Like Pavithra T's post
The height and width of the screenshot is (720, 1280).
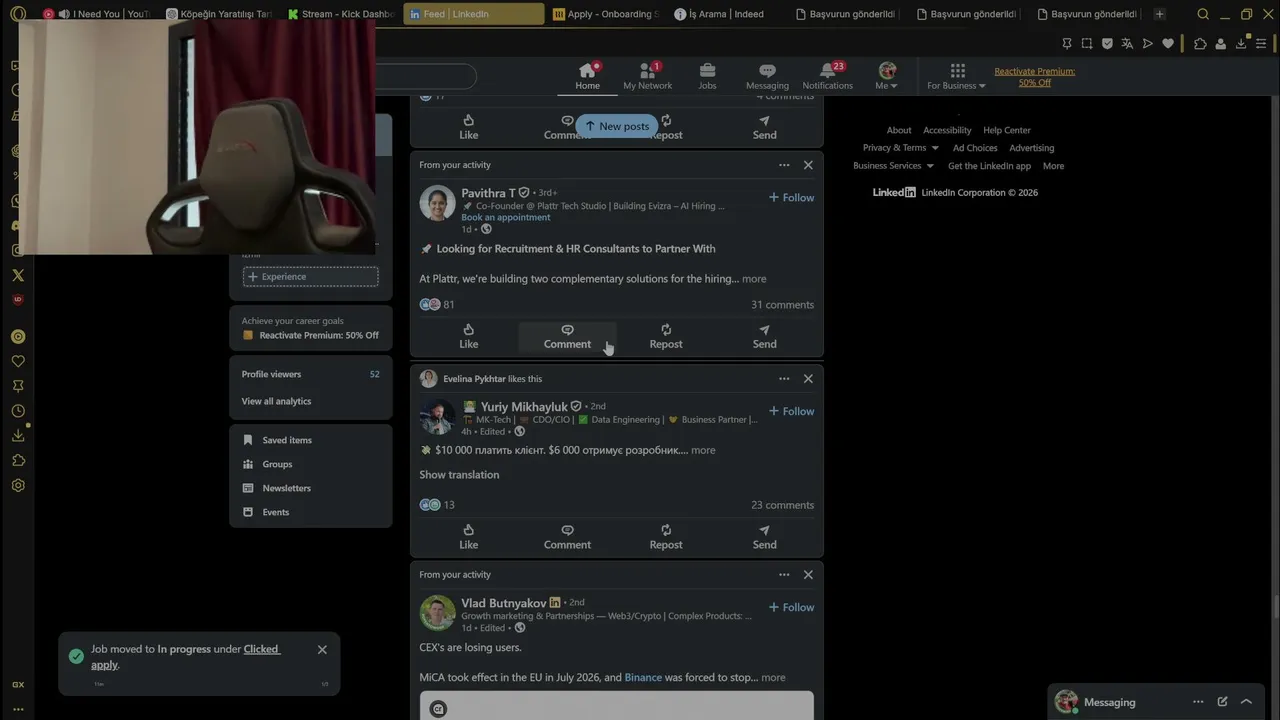coord(469,336)
